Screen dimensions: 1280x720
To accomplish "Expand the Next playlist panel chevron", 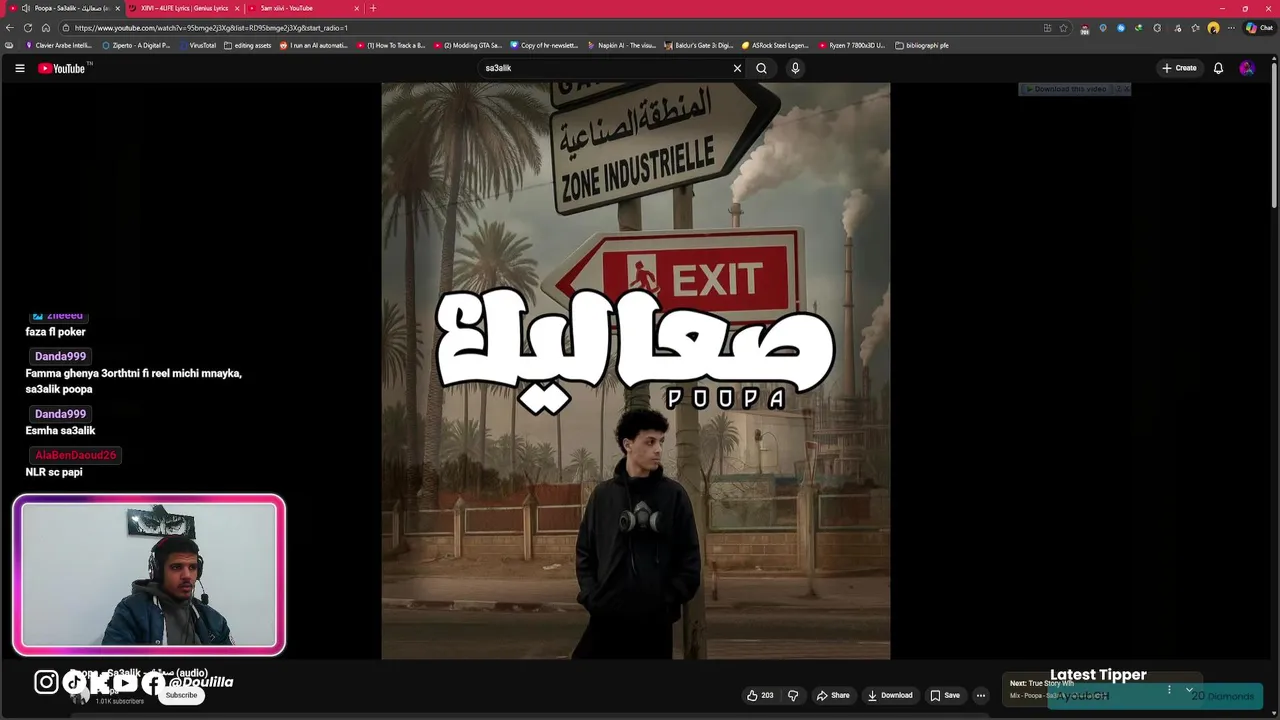I will pyautogui.click(x=1189, y=689).
